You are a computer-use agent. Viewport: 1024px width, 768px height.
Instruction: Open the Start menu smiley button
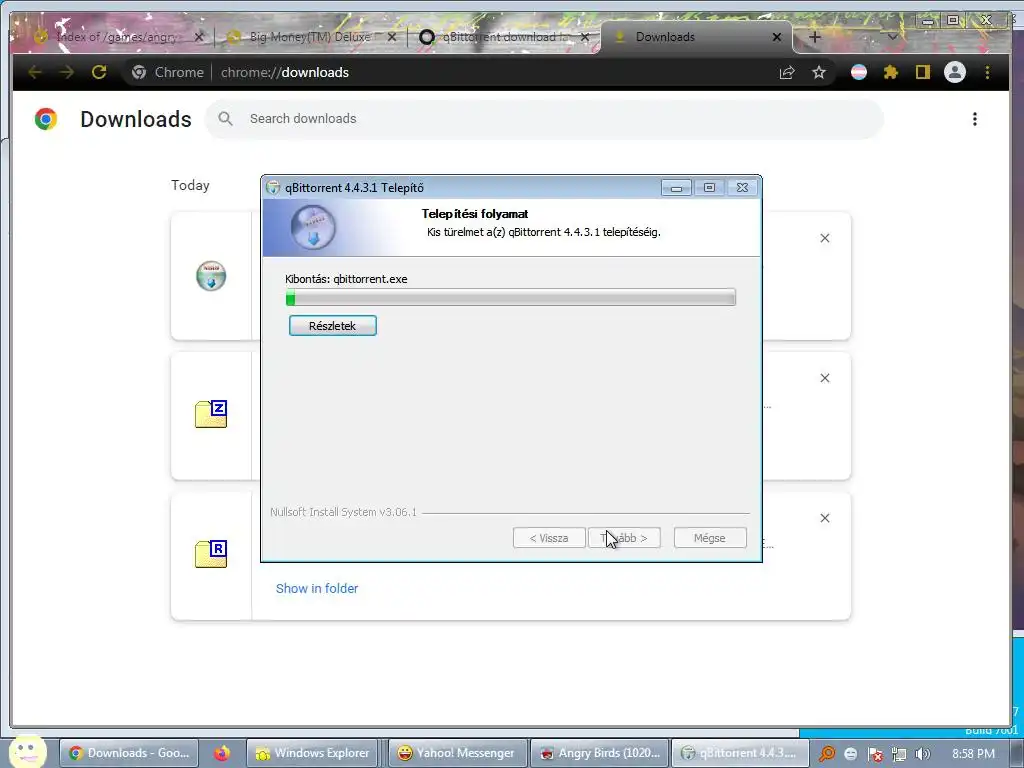(26, 751)
